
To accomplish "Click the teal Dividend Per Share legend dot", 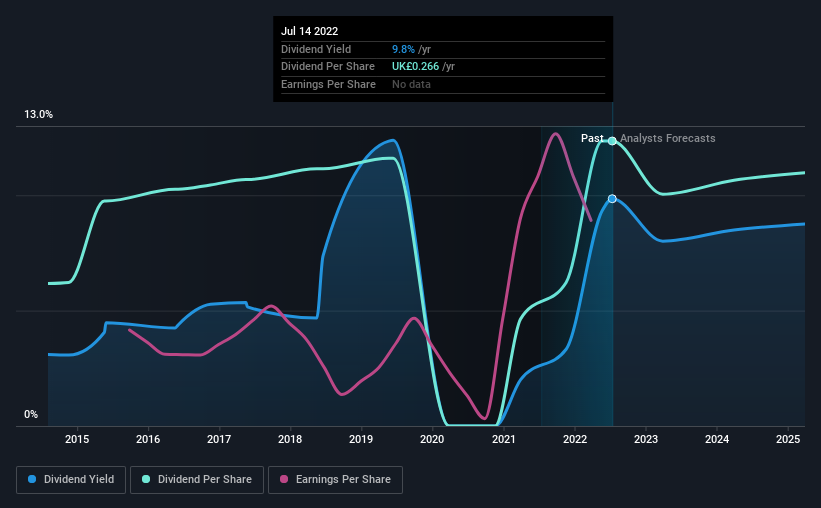I will click(x=146, y=479).
